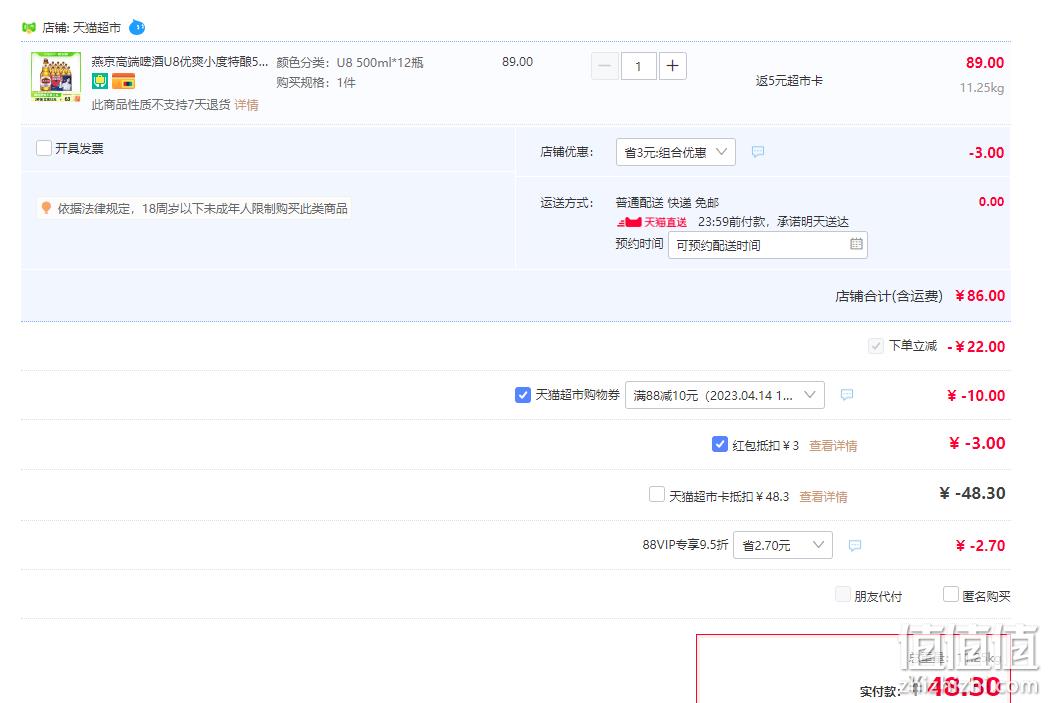
Task: Click the quantity input field showing 1
Action: click(x=638, y=65)
